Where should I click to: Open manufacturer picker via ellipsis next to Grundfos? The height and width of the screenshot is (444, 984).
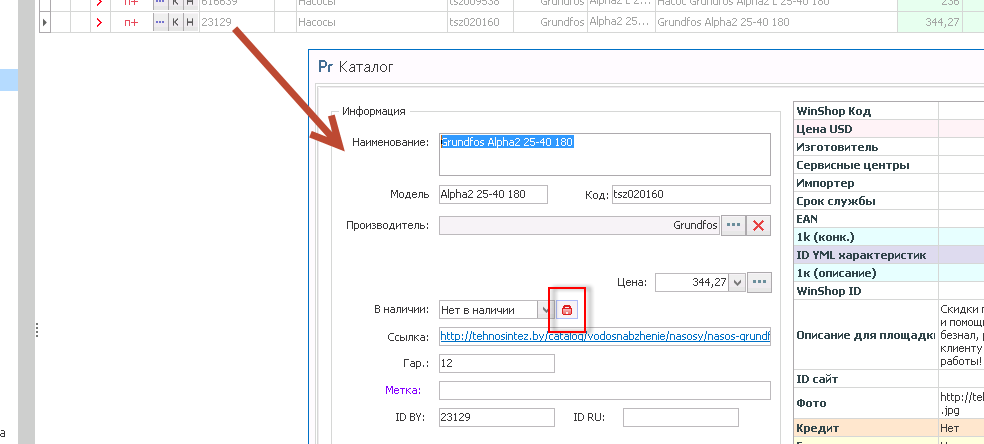(x=733, y=226)
